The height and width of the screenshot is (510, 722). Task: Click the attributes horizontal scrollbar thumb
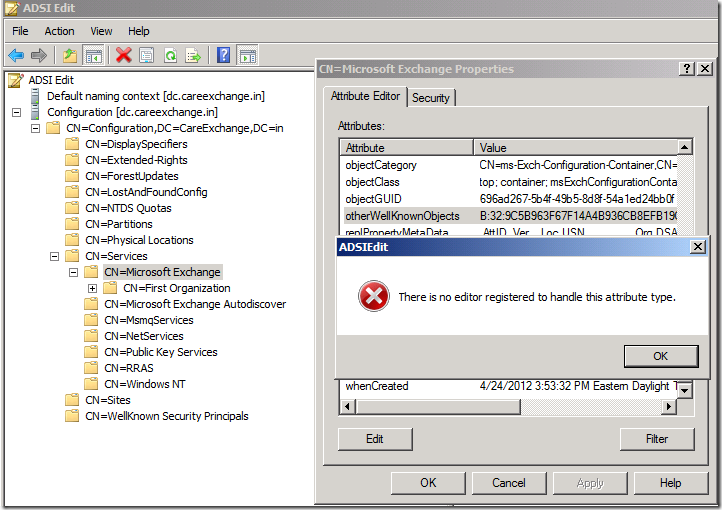pyautogui.click(x=437, y=406)
